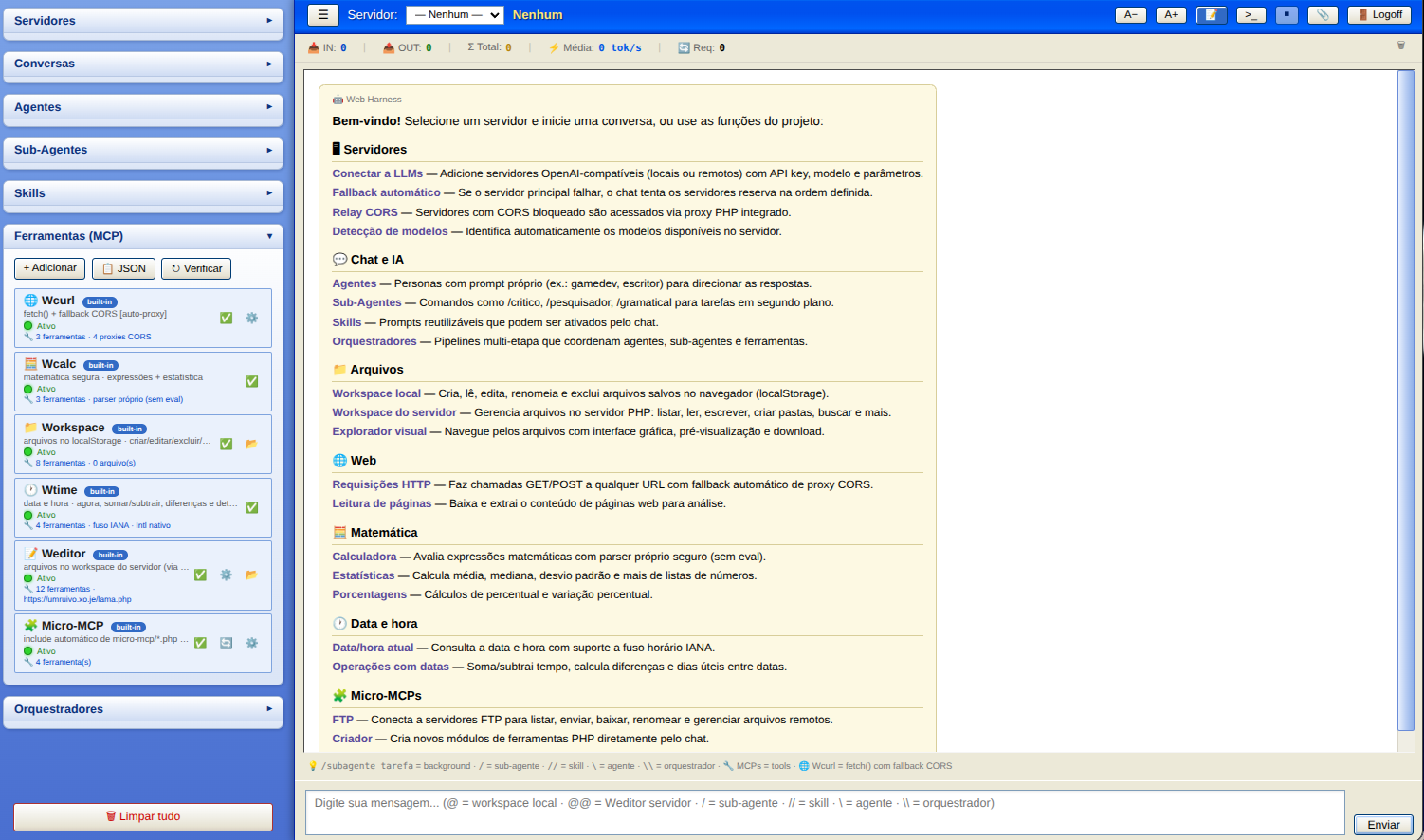Click 'FTP' in Micro-MCPs section

pyautogui.click(x=342, y=720)
